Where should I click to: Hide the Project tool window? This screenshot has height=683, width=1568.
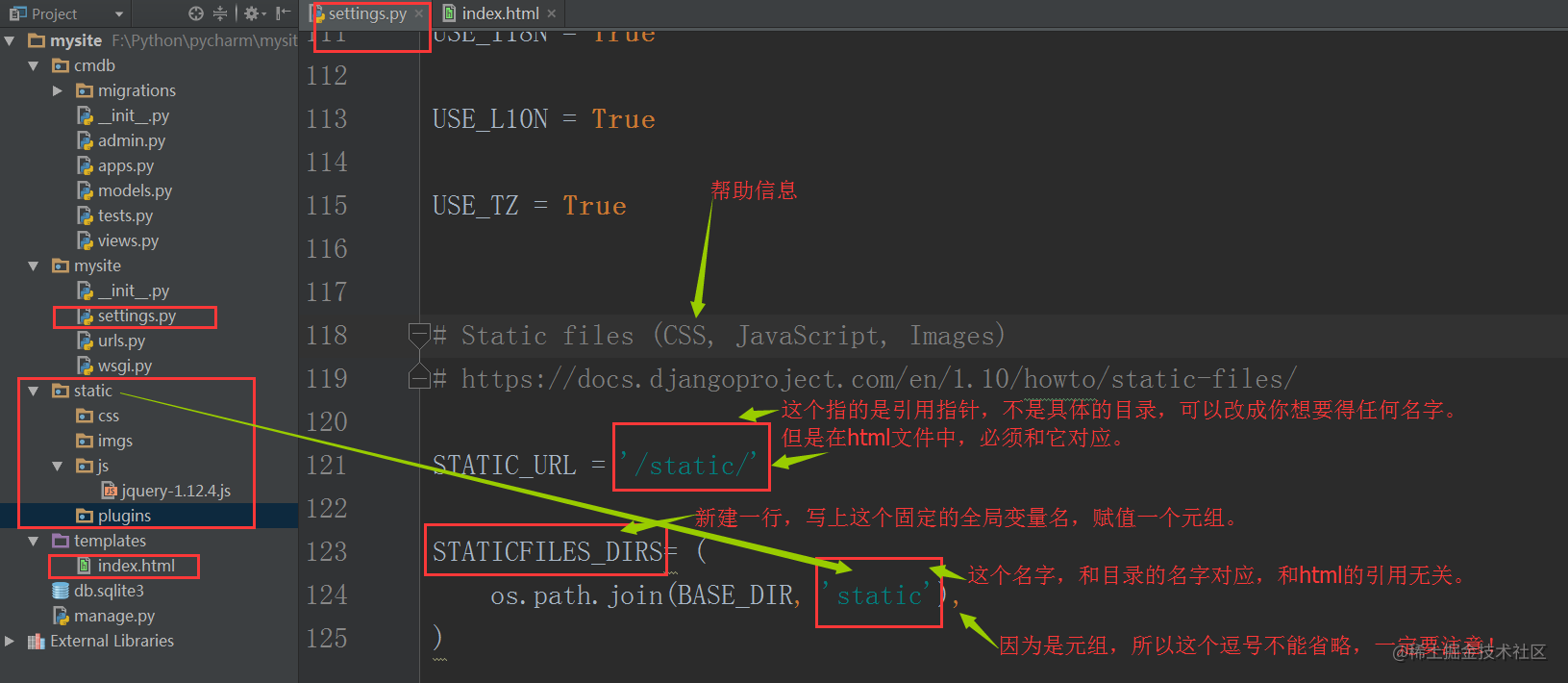pyautogui.click(x=283, y=13)
